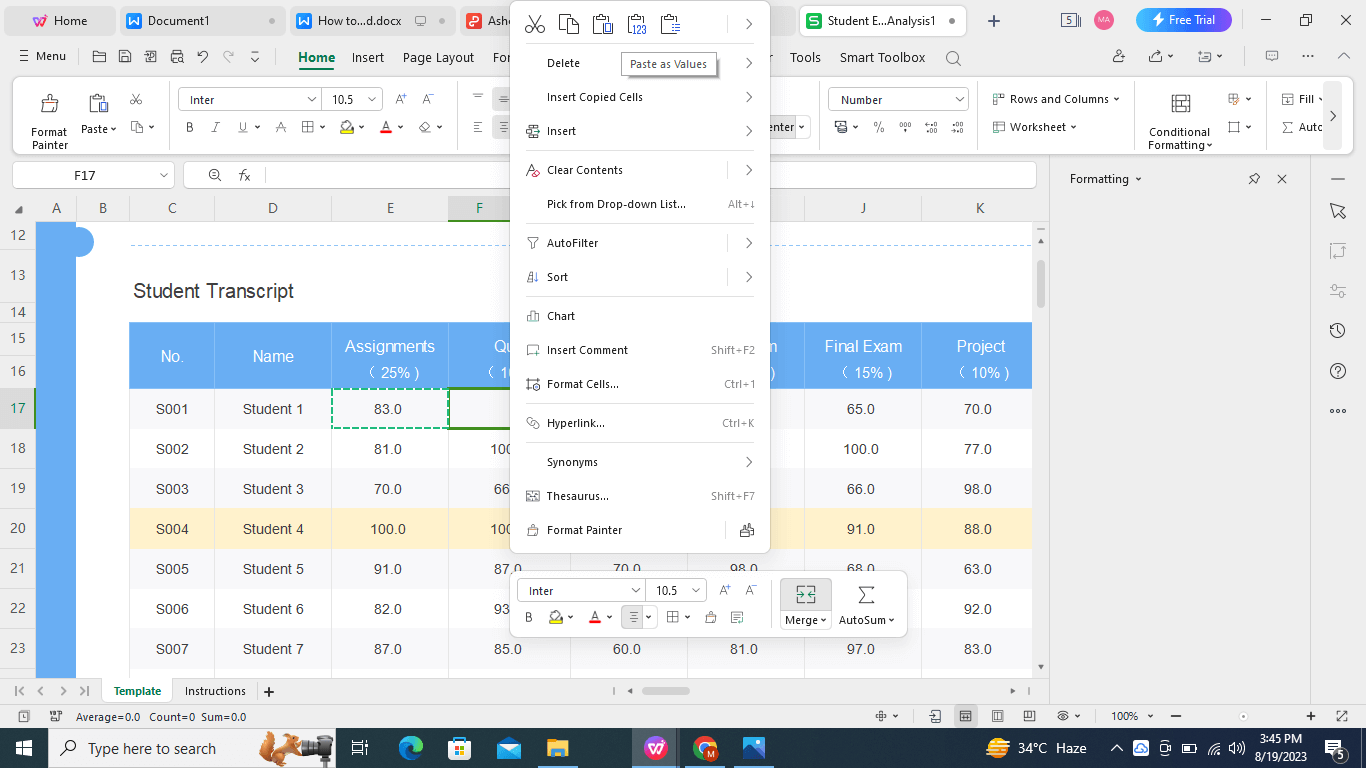
Task: Click cell containing Student 4 name
Action: (273, 529)
